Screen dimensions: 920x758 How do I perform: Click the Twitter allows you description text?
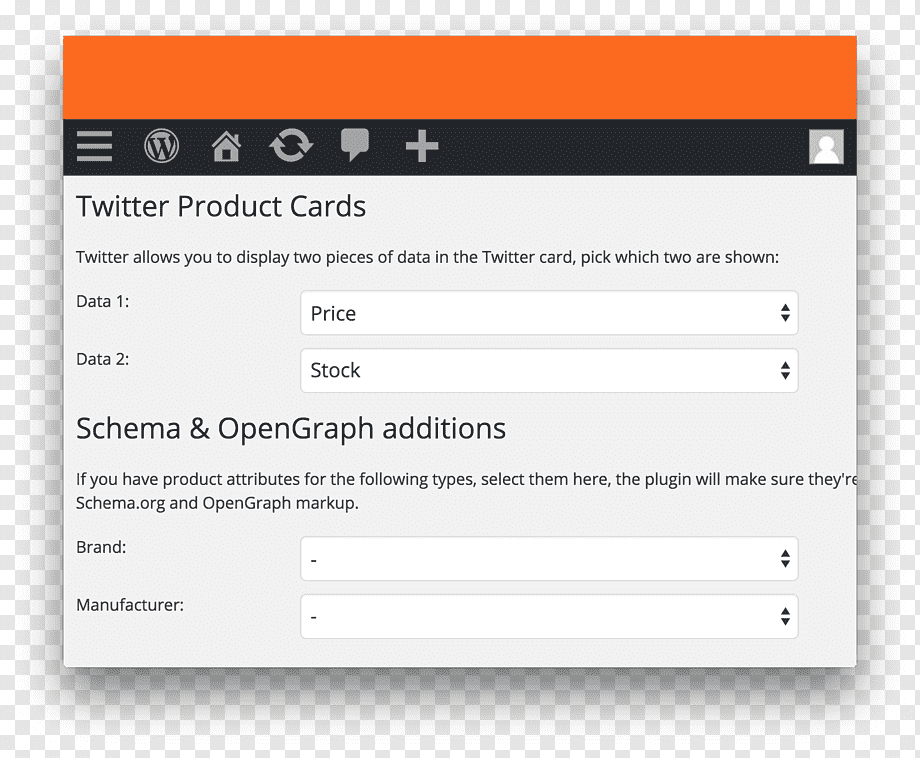pyautogui.click(x=428, y=258)
